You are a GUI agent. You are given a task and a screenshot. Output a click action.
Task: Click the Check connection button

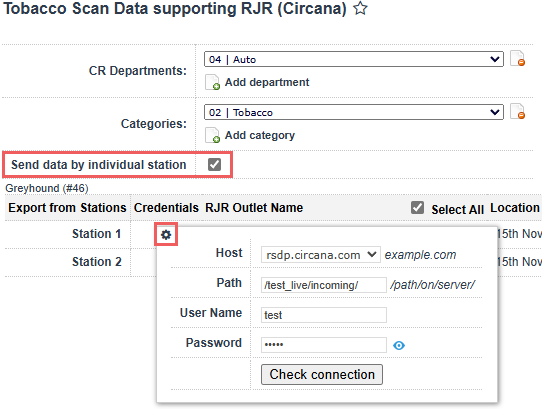click(322, 374)
